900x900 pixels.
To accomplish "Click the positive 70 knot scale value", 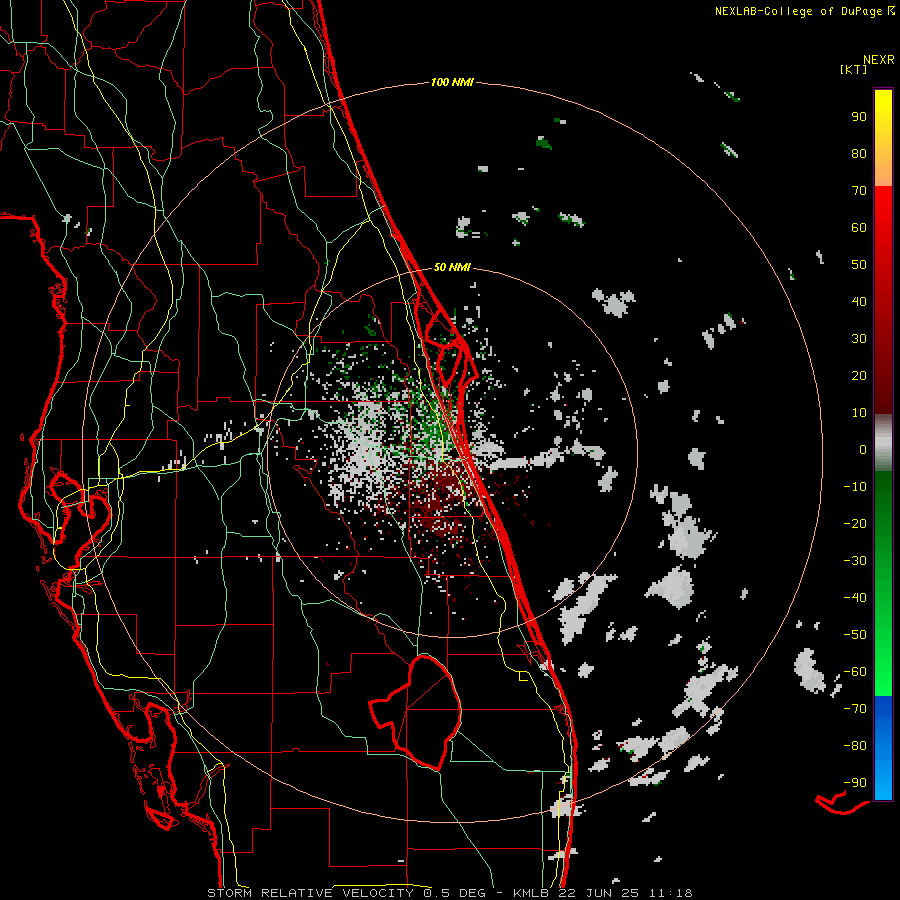I will [859, 191].
